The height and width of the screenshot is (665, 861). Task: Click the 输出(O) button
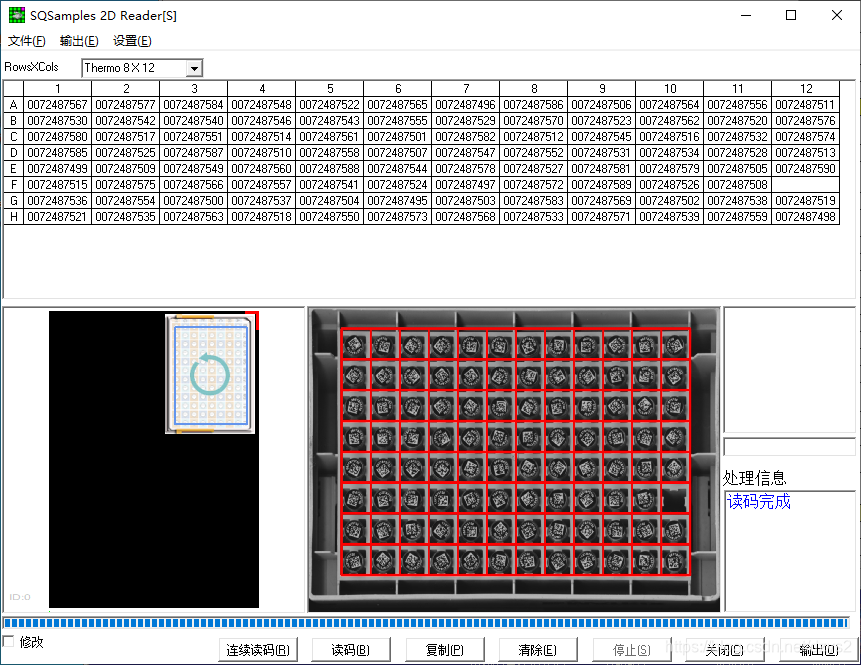pyautogui.click(x=819, y=650)
